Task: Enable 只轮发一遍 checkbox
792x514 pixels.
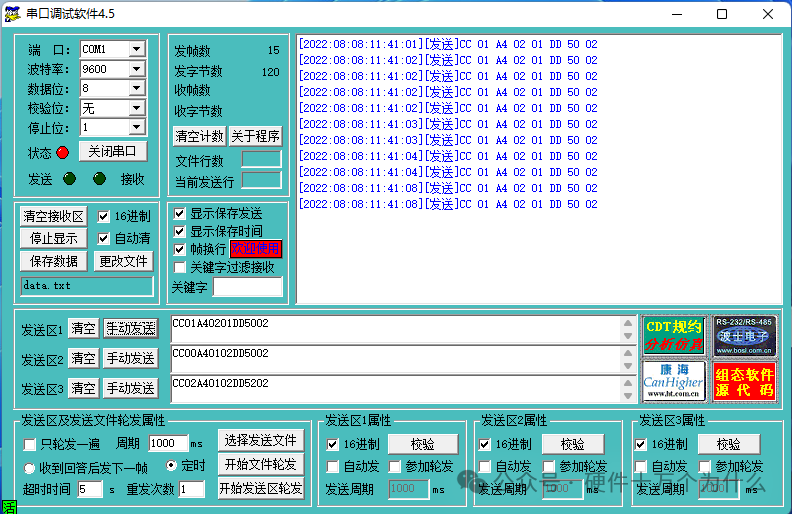Action: 30,444
